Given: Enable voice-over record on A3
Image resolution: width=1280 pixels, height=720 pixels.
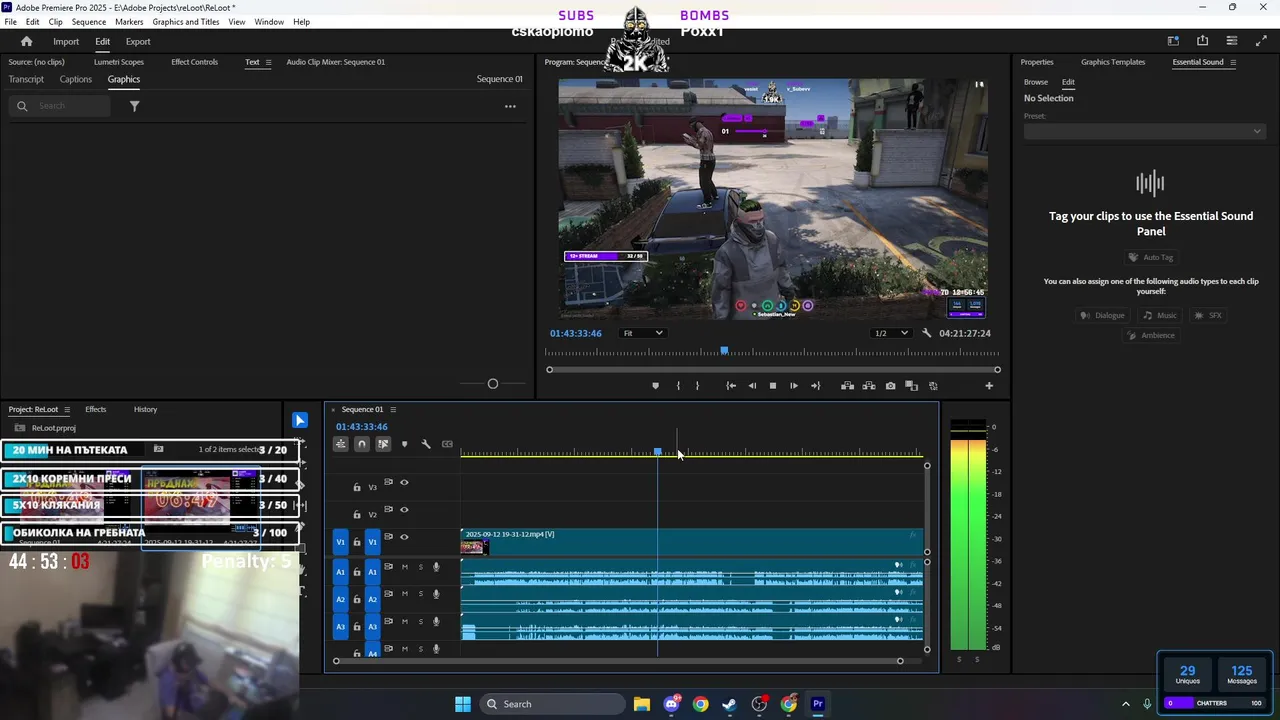Looking at the screenshot, I should pos(436,622).
